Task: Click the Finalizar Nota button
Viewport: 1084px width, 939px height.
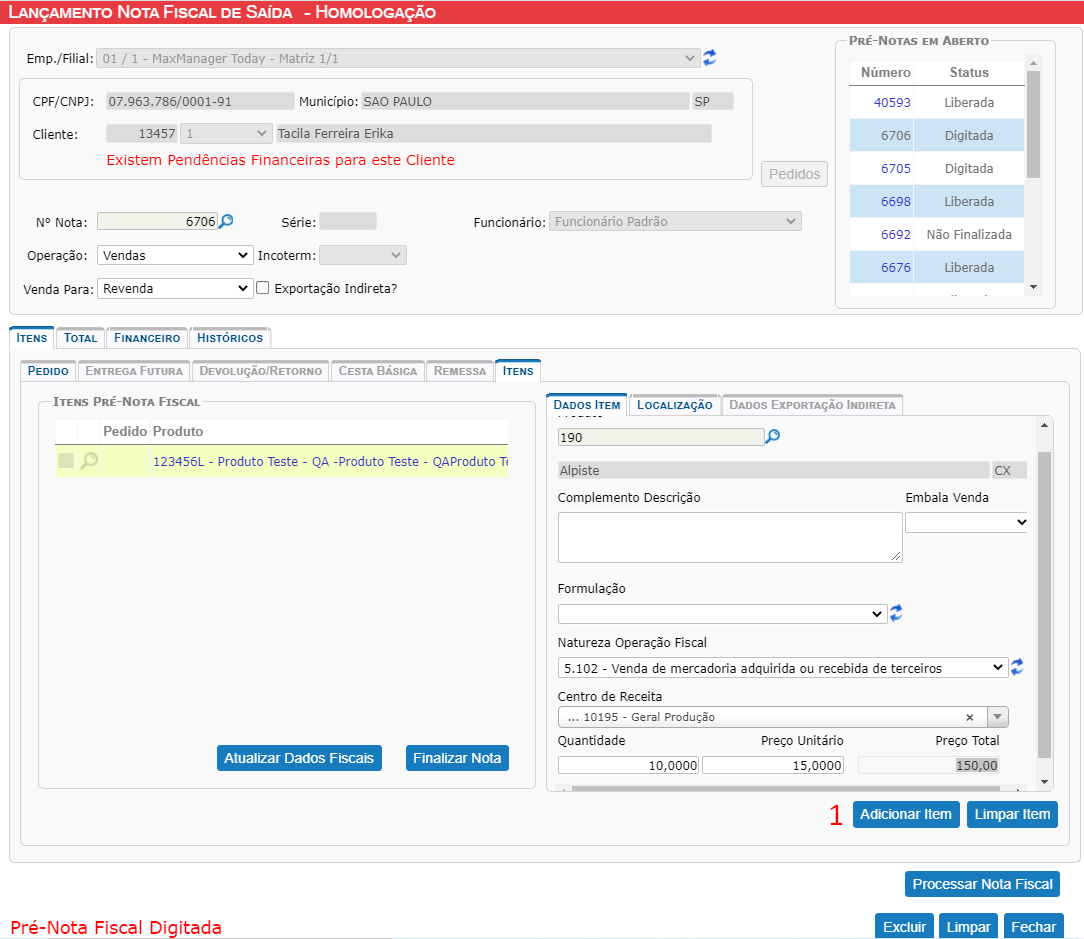Action: pos(457,758)
